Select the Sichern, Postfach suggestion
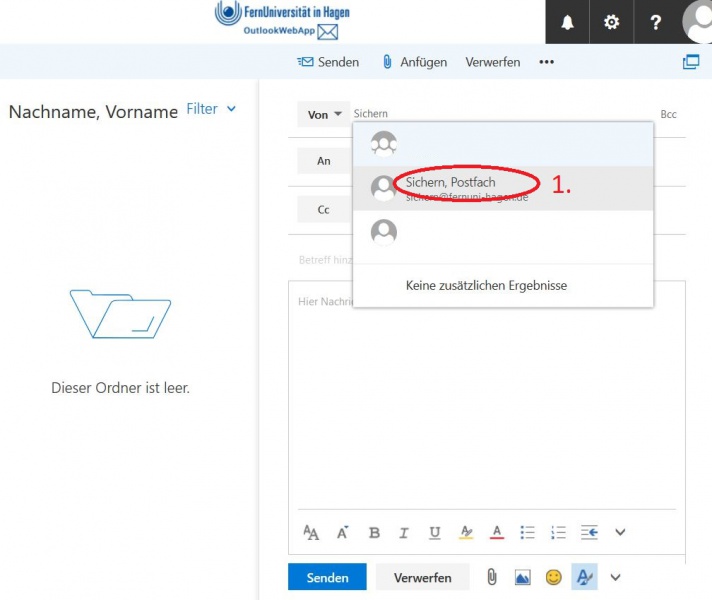Image resolution: width=712 pixels, height=600 pixels. pos(503,188)
